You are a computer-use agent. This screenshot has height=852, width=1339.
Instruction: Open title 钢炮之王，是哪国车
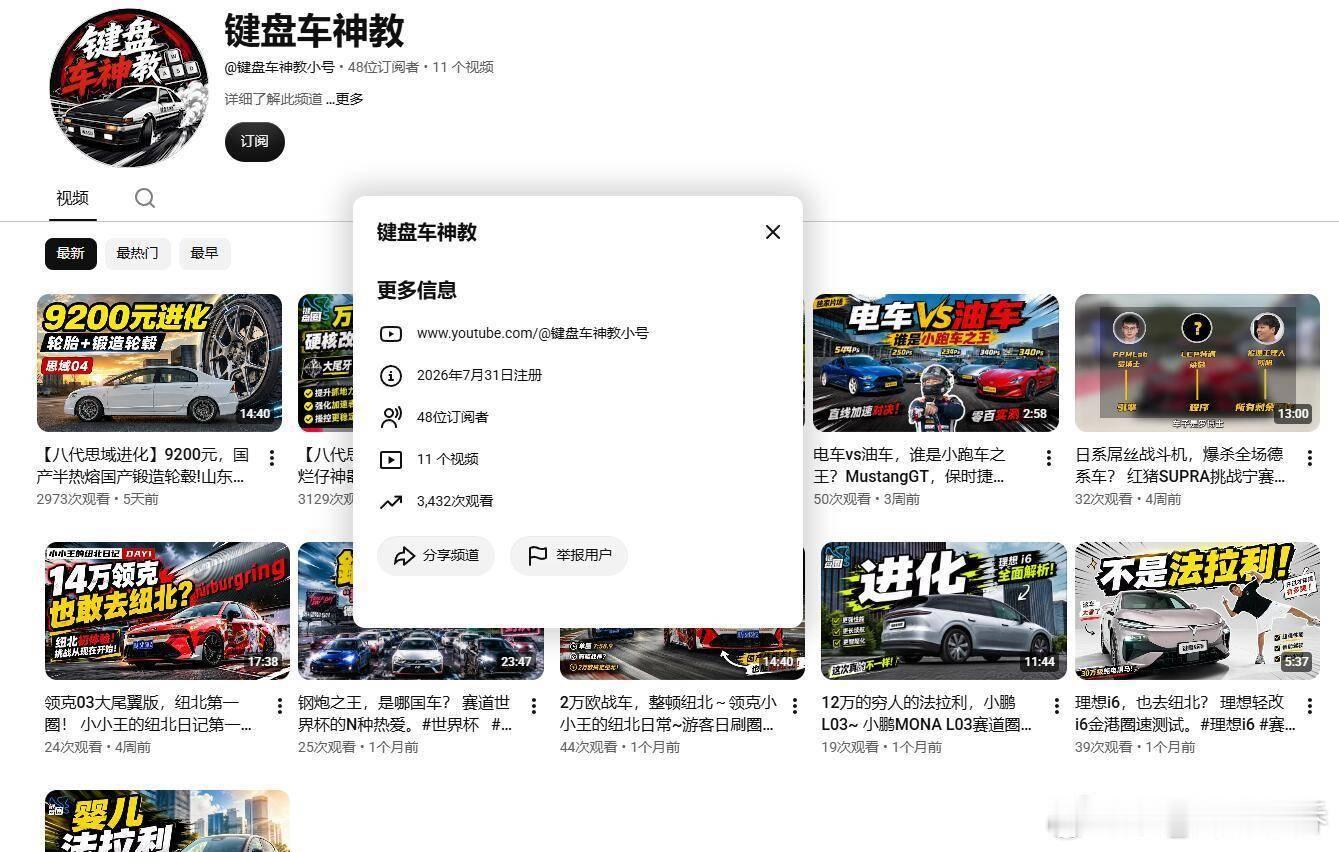click(405, 713)
